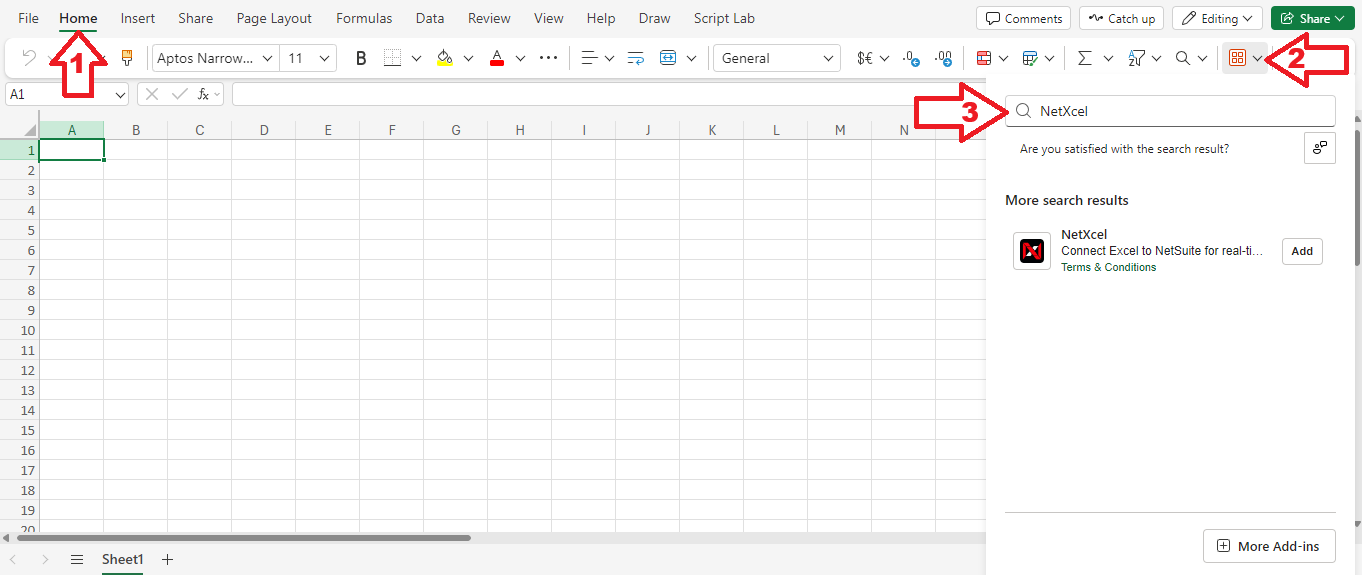Click Format as Table icon
The image size is (1362, 575).
click(1031, 58)
